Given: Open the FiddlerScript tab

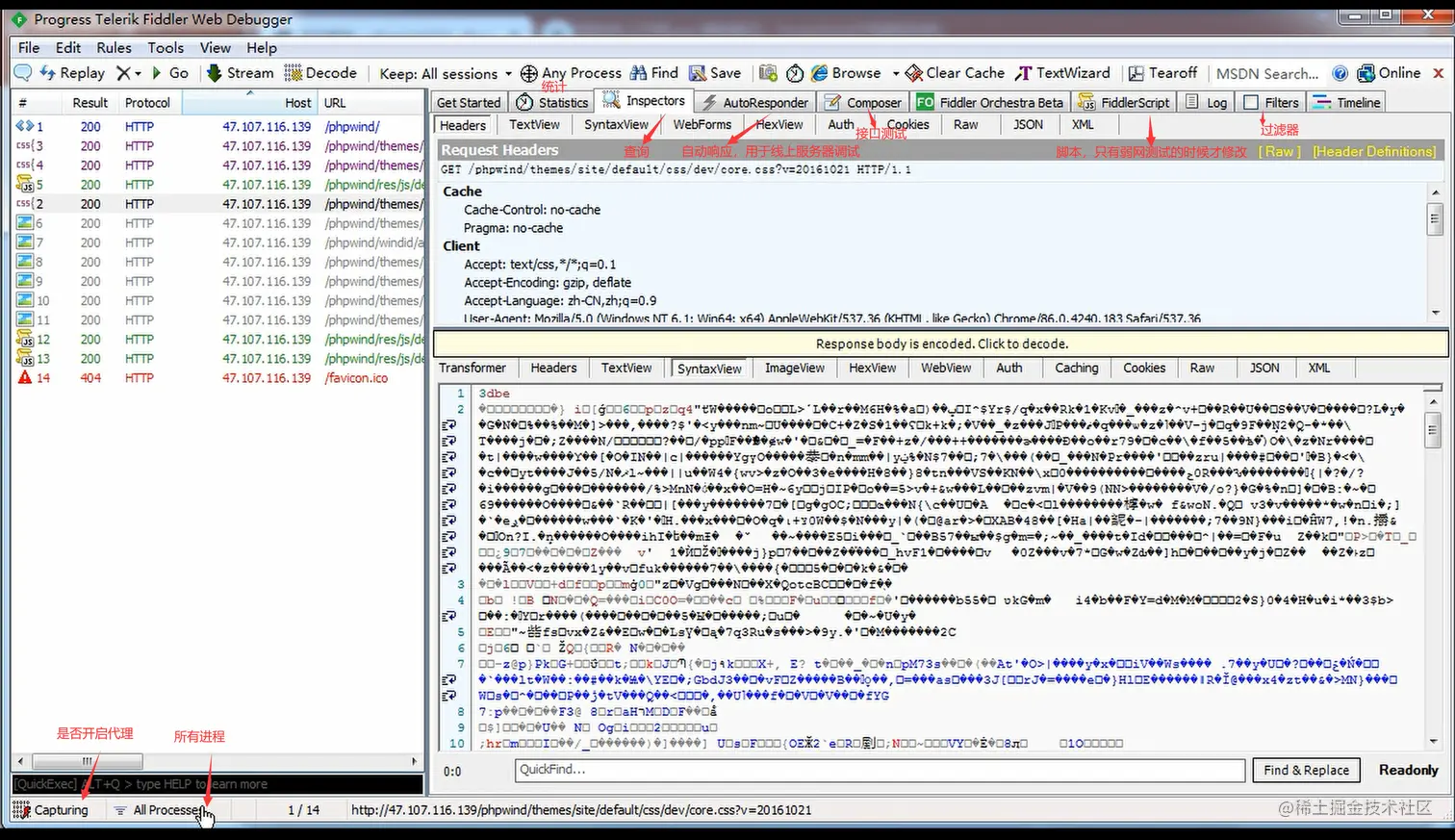Looking at the screenshot, I should [1125, 103].
